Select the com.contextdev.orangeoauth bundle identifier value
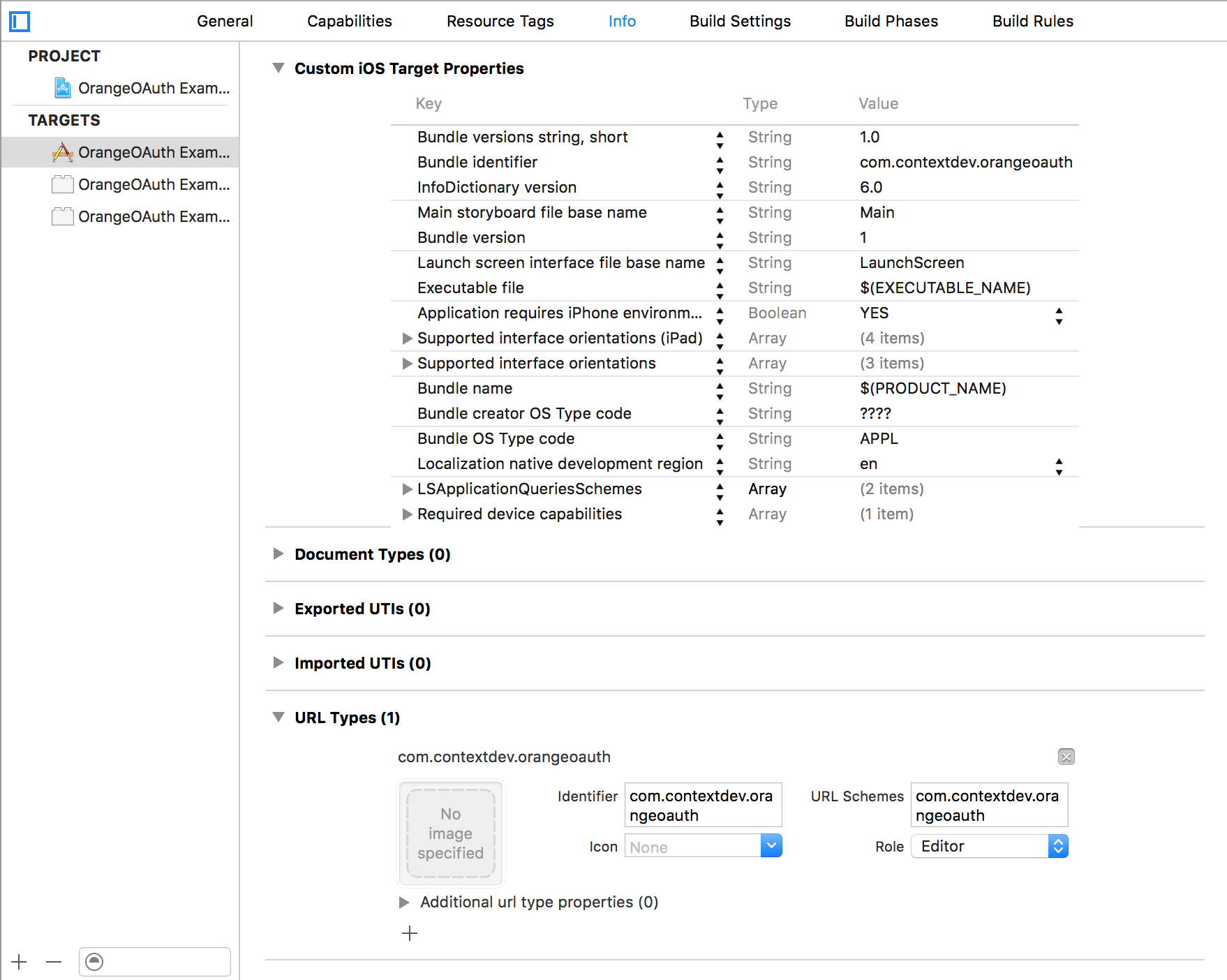The height and width of the screenshot is (980, 1227). [966, 162]
